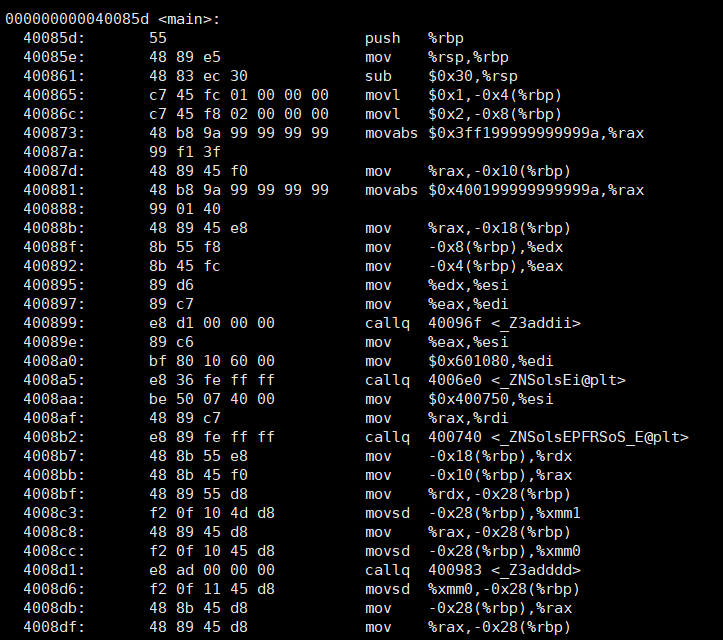The width and height of the screenshot is (723, 640).
Task: Click the main function header line
Action: click(113, 19)
